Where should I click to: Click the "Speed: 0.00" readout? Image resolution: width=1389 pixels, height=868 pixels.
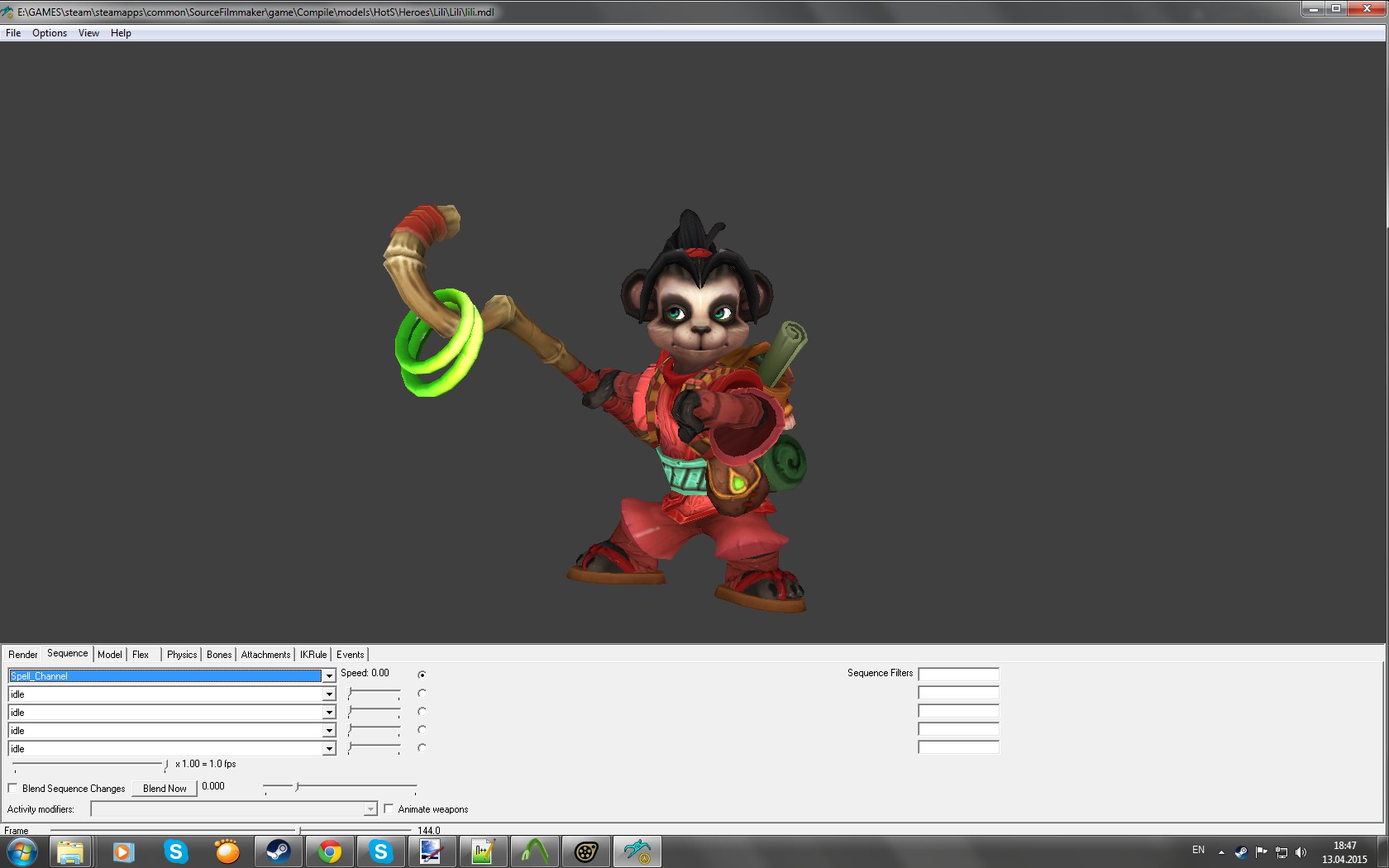point(365,673)
